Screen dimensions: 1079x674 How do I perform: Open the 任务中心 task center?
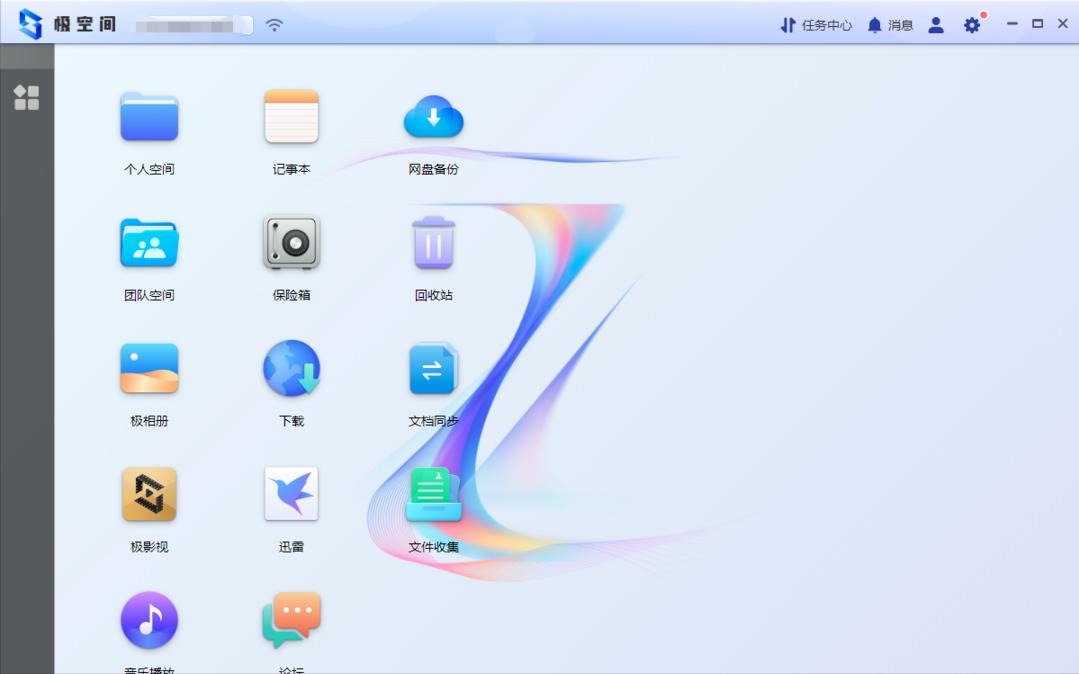pos(816,25)
